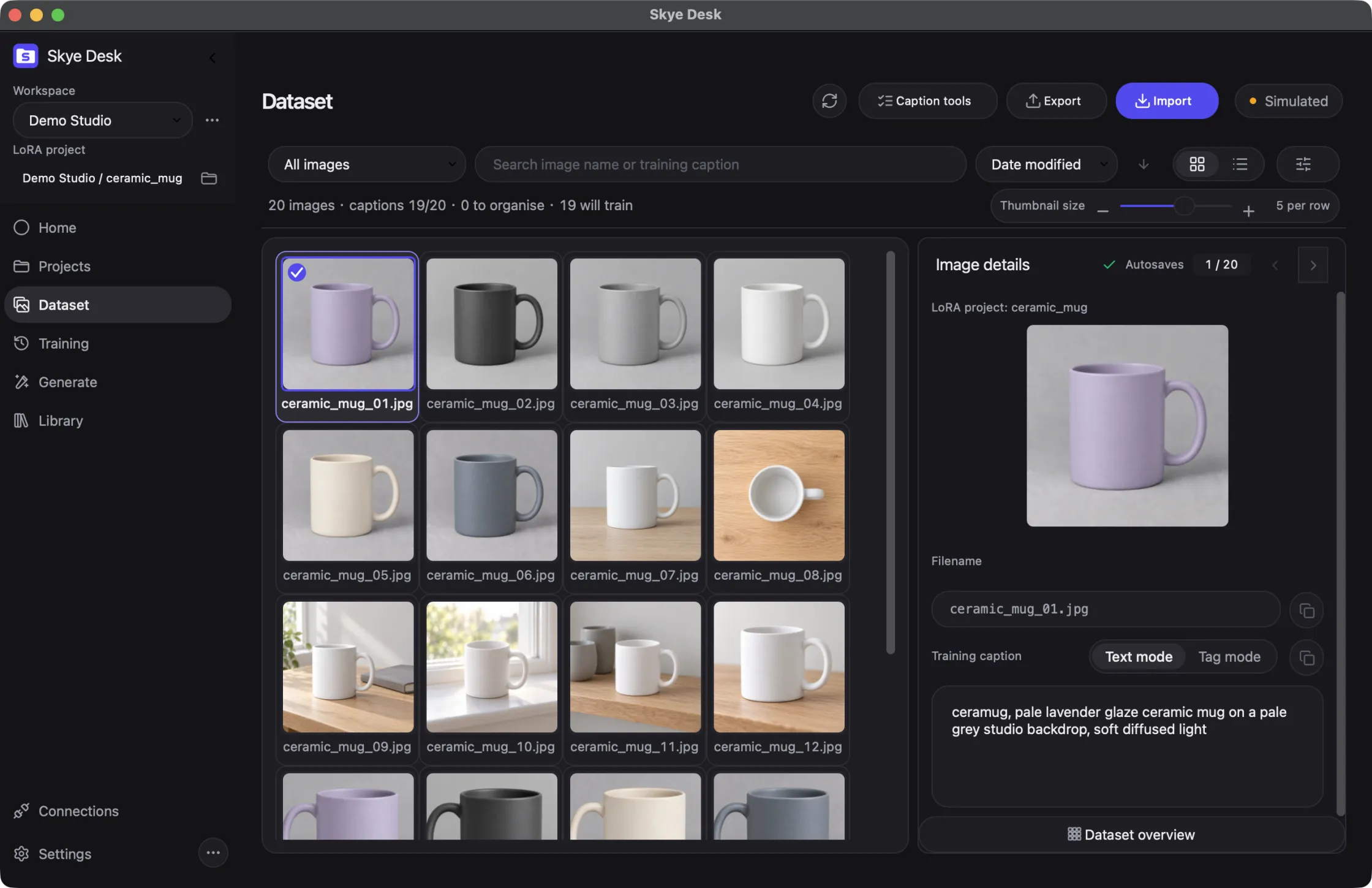Viewport: 1372px width, 888px height.
Task: Open the Caption tools menu
Action: (927, 101)
